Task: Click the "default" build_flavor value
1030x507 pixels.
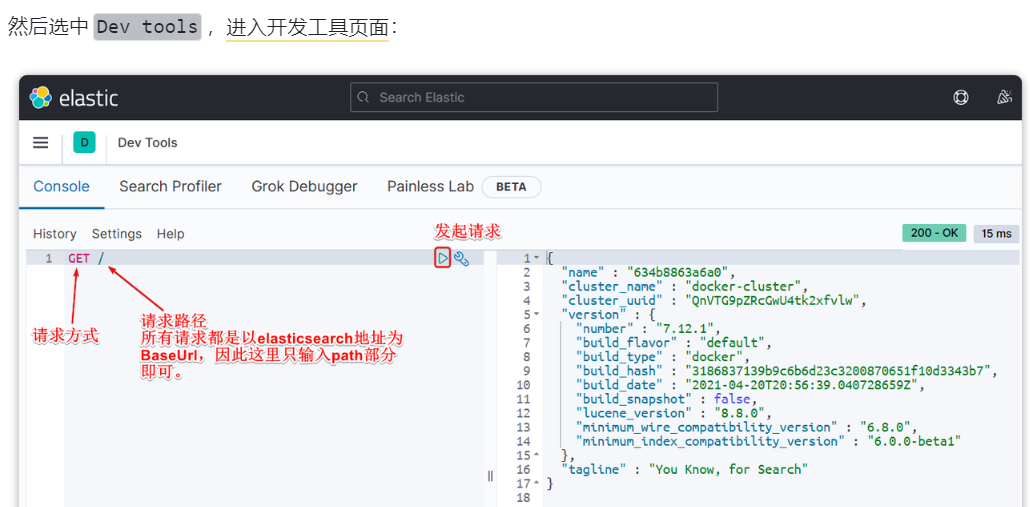Action: tap(732, 343)
